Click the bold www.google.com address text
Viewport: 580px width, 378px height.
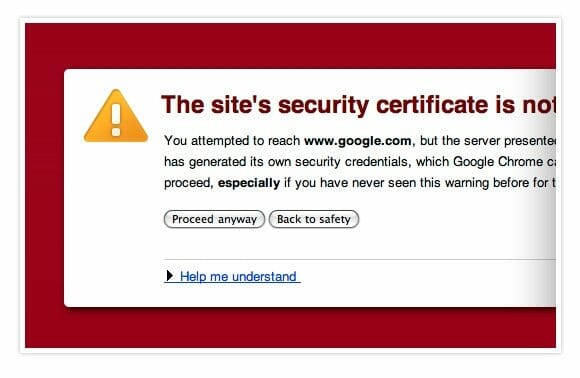(x=357, y=141)
